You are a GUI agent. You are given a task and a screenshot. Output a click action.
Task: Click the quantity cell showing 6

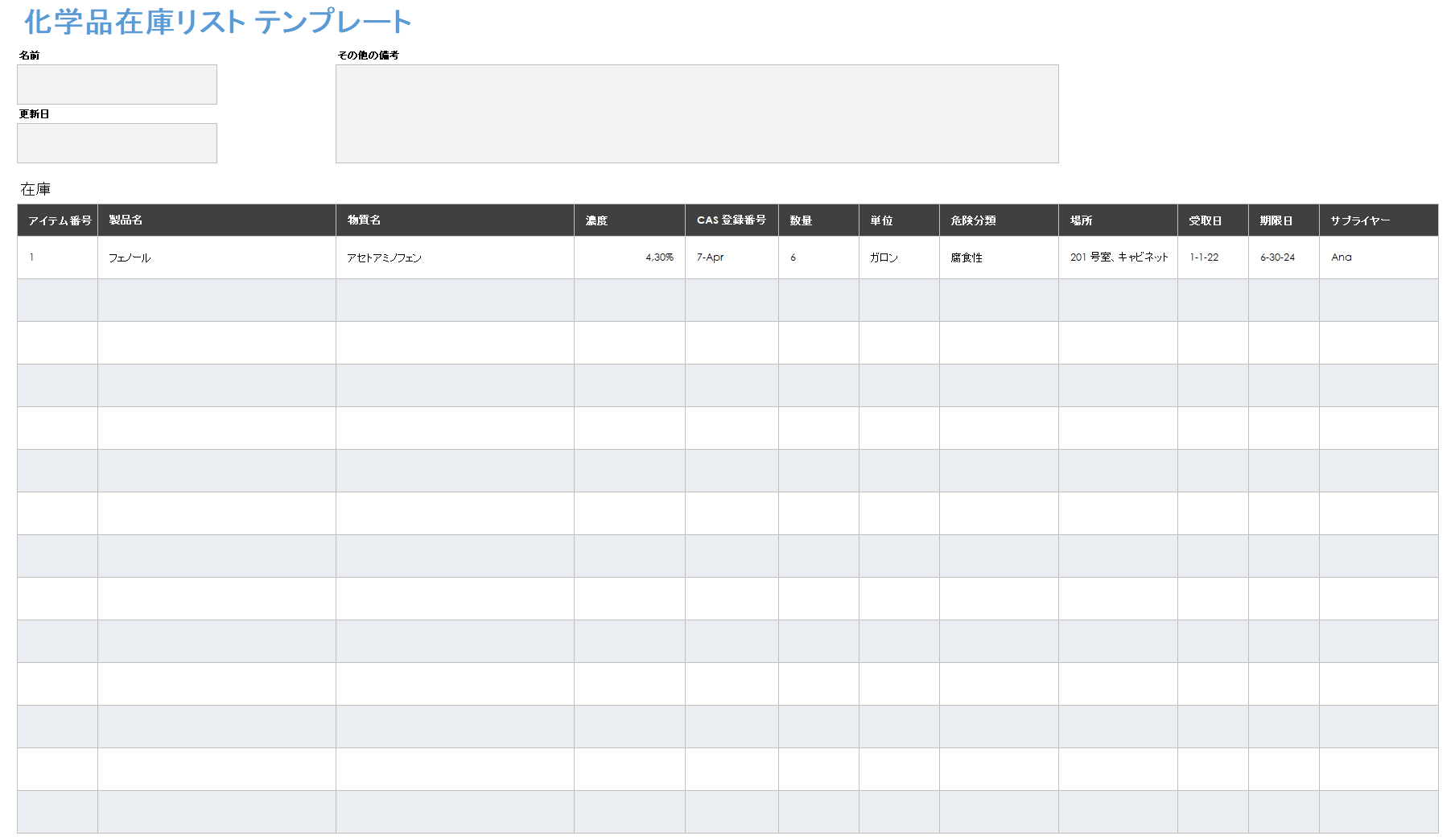click(x=819, y=257)
